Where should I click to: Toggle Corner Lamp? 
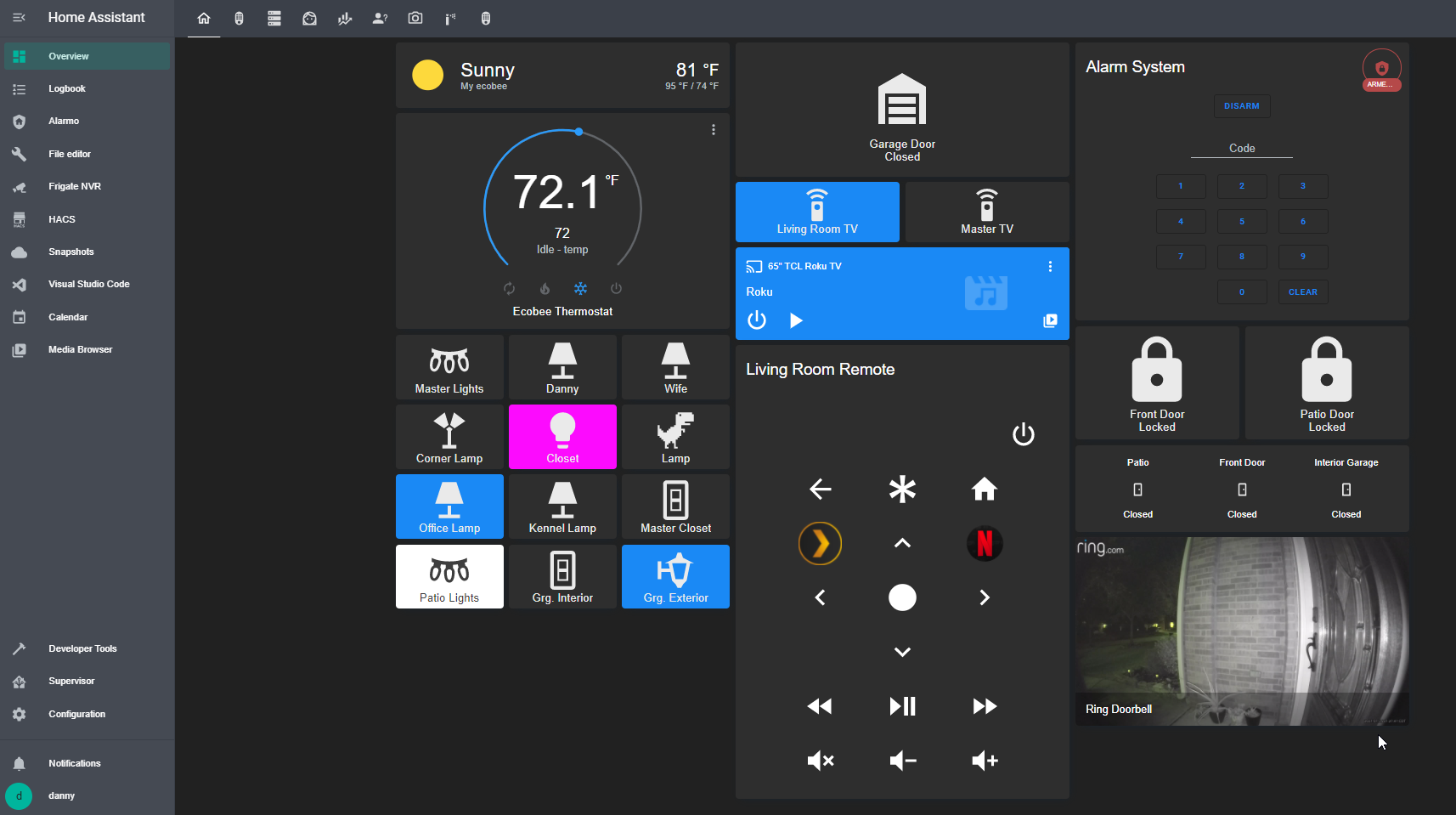tap(449, 437)
